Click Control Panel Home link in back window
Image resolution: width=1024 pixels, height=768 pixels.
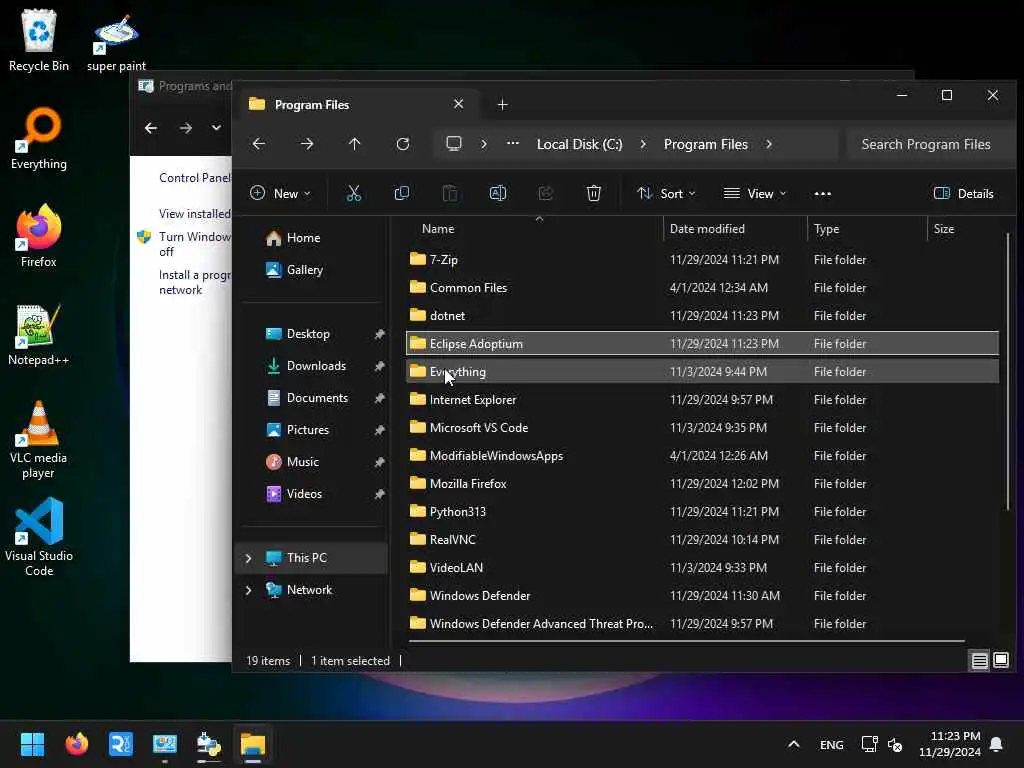point(195,178)
